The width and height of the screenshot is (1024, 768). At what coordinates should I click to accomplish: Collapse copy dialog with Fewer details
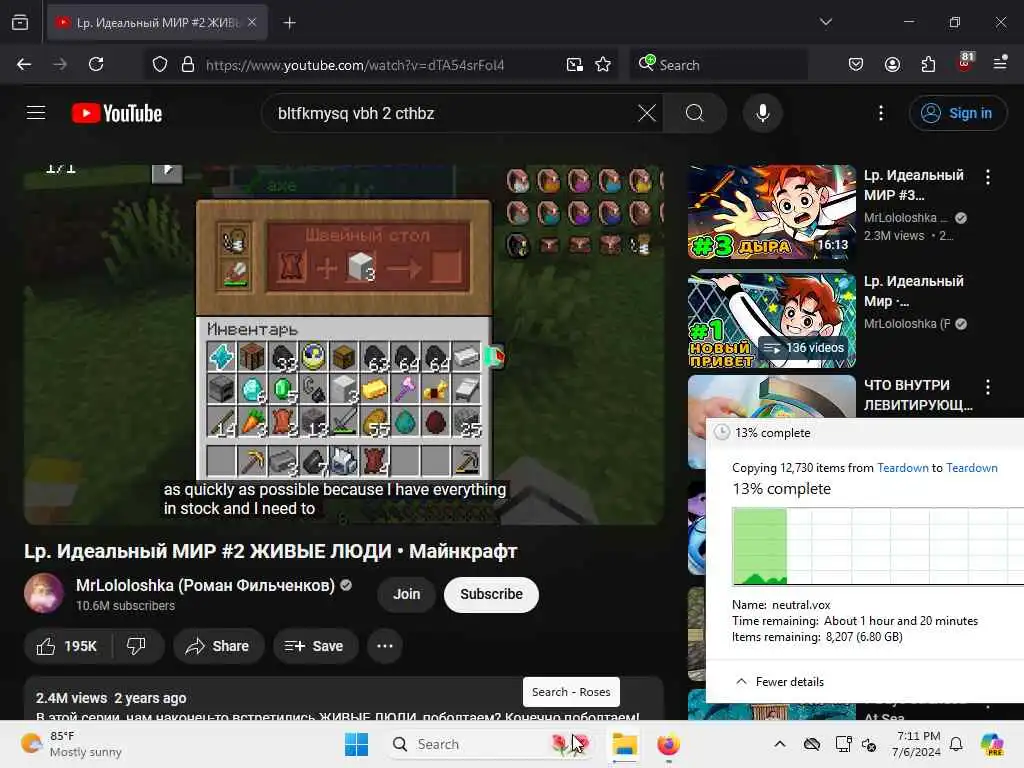pyautogui.click(x=780, y=681)
